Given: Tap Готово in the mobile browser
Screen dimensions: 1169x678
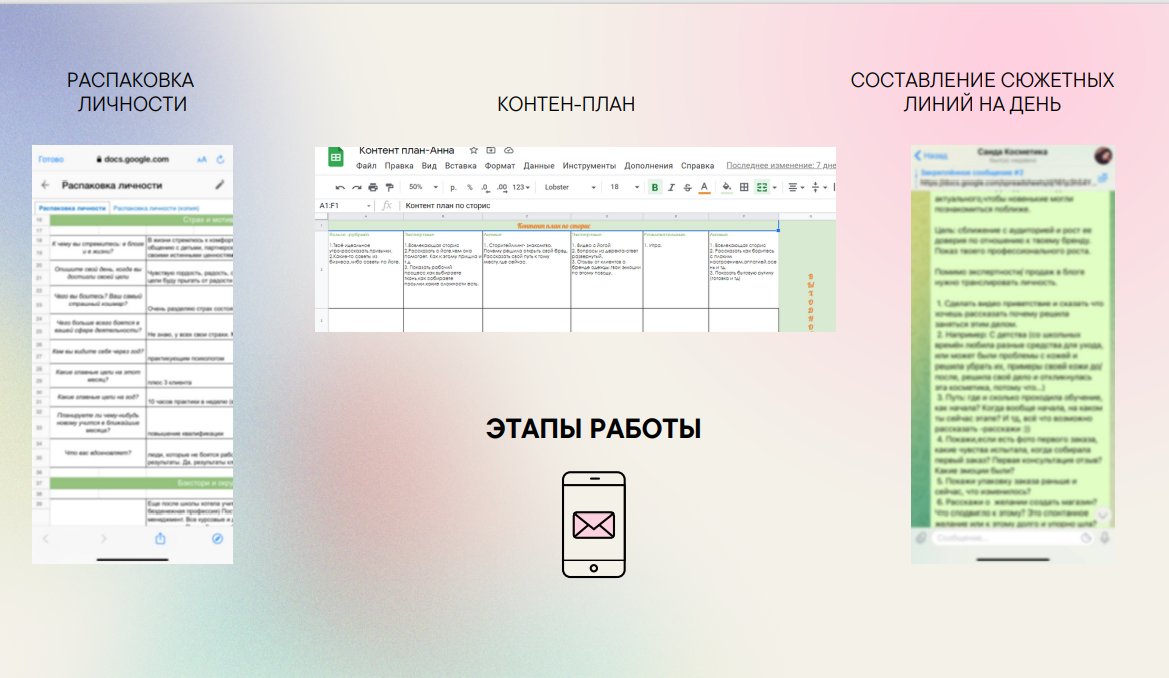Looking at the screenshot, I should pyautogui.click(x=50, y=159).
